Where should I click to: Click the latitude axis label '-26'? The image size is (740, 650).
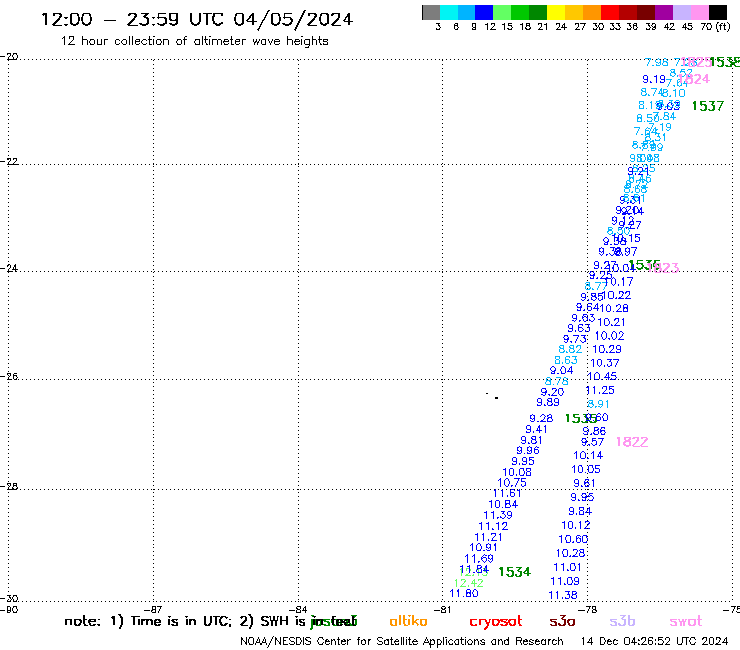pyautogui.click(x=9, y=377)
